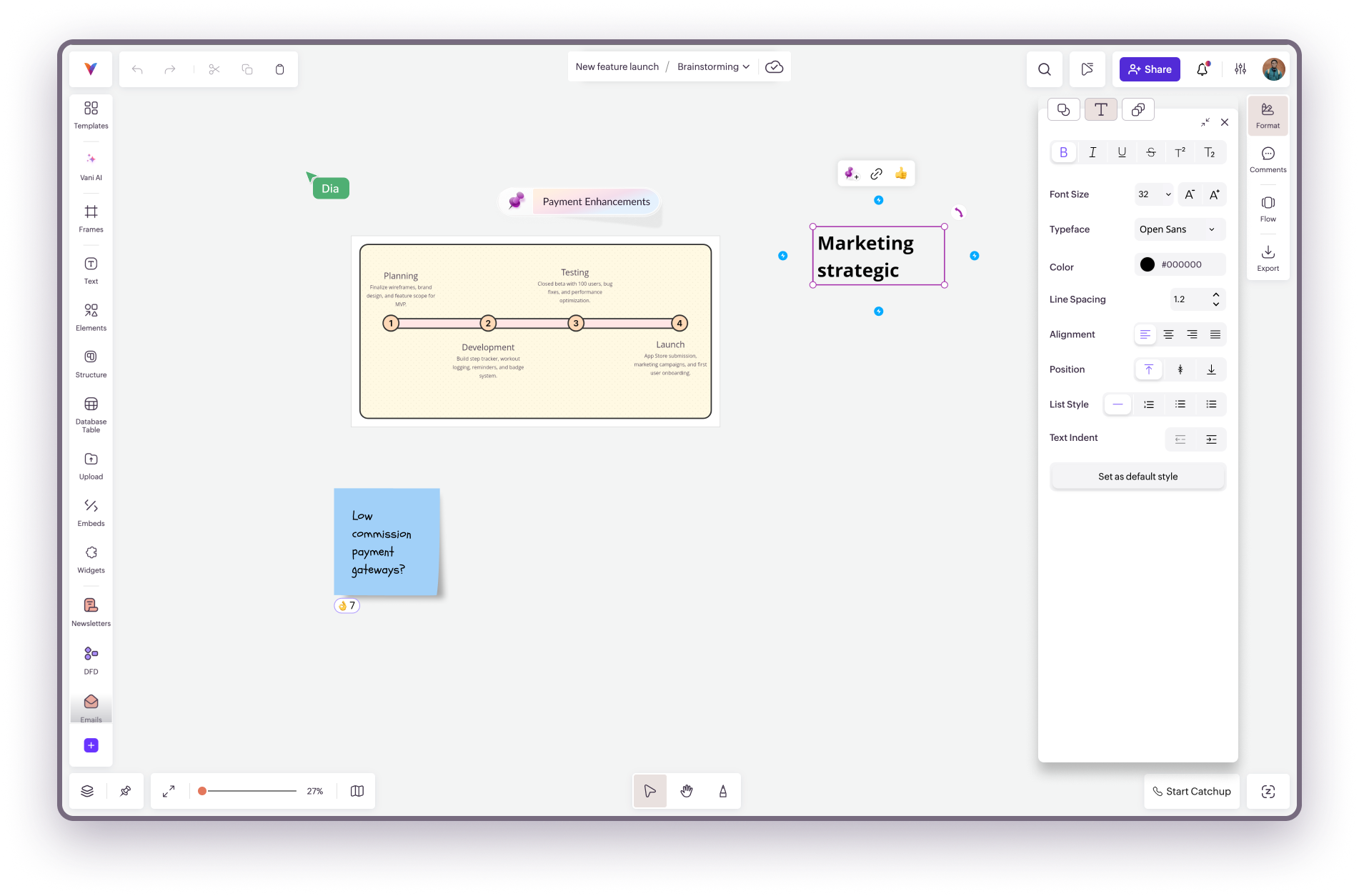Switch to the hand pan tool
The image size is (1359, 896).
[687, 791]
